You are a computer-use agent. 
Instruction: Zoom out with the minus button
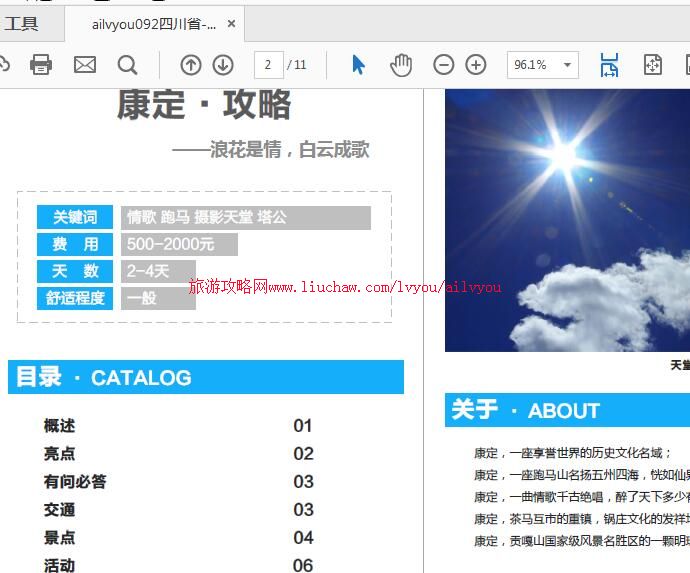pyautogui.click(x=443, y=65)
